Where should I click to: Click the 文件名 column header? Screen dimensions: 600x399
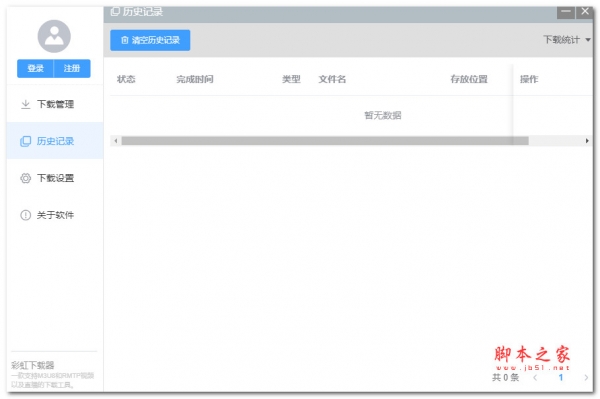(x=332, y=79)
